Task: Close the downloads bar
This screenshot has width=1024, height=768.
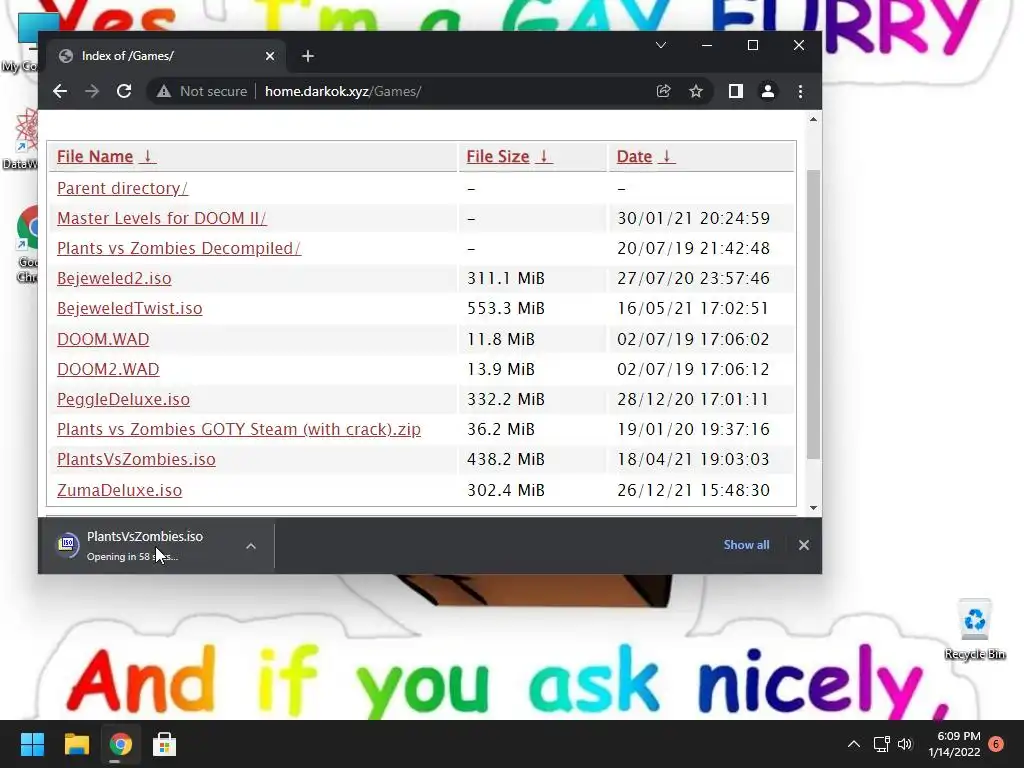Action: pyautogui.click(x=804, y=545)
